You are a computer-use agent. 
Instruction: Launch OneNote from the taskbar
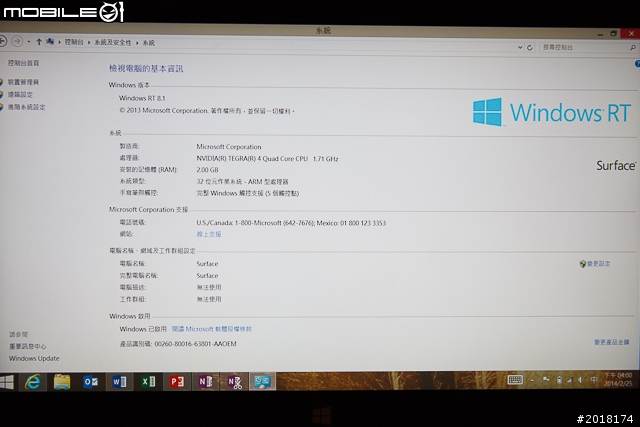tap(206, 382)
